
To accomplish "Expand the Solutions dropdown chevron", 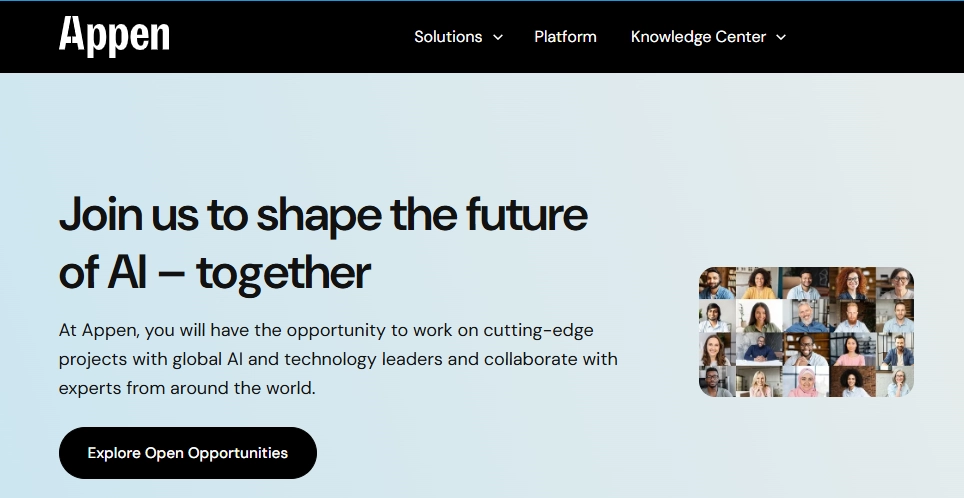I will 498,38.
